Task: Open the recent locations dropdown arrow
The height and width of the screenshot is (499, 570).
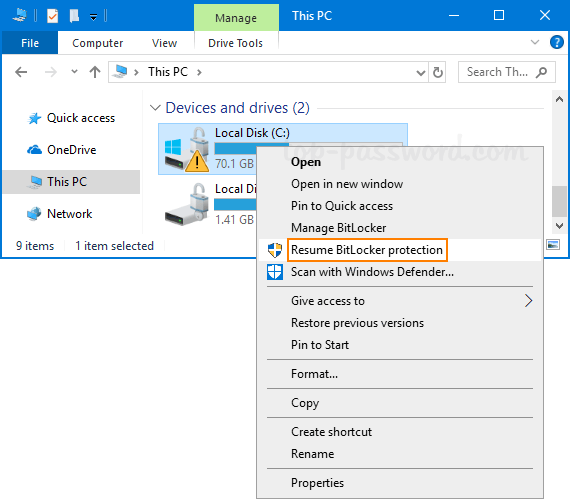Action: coord(74,72)
